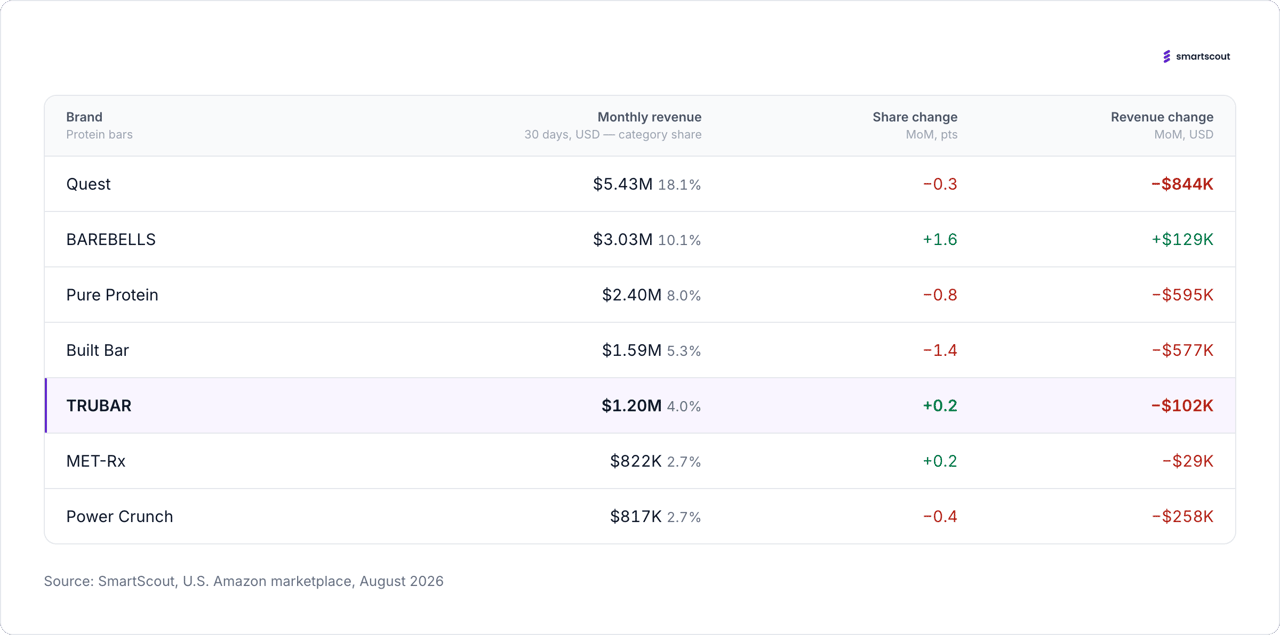Click the '30 days, USD — category share' subheading

(x=613, y=135)
